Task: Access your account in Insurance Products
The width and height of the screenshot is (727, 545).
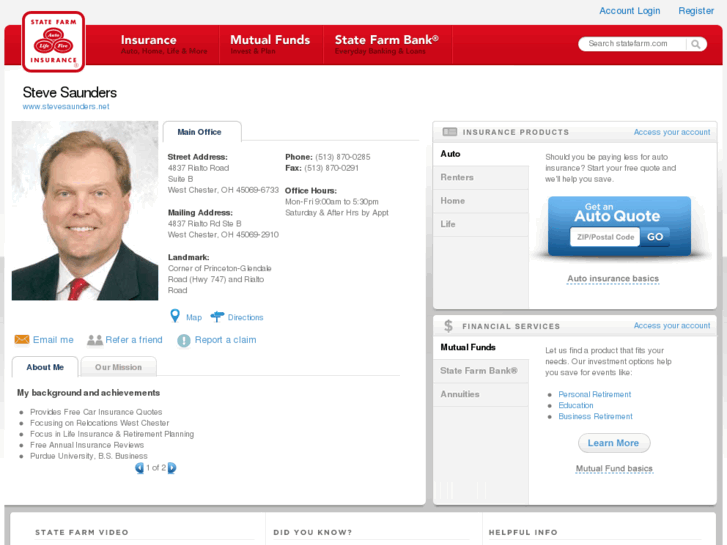Action: (672, 132)
